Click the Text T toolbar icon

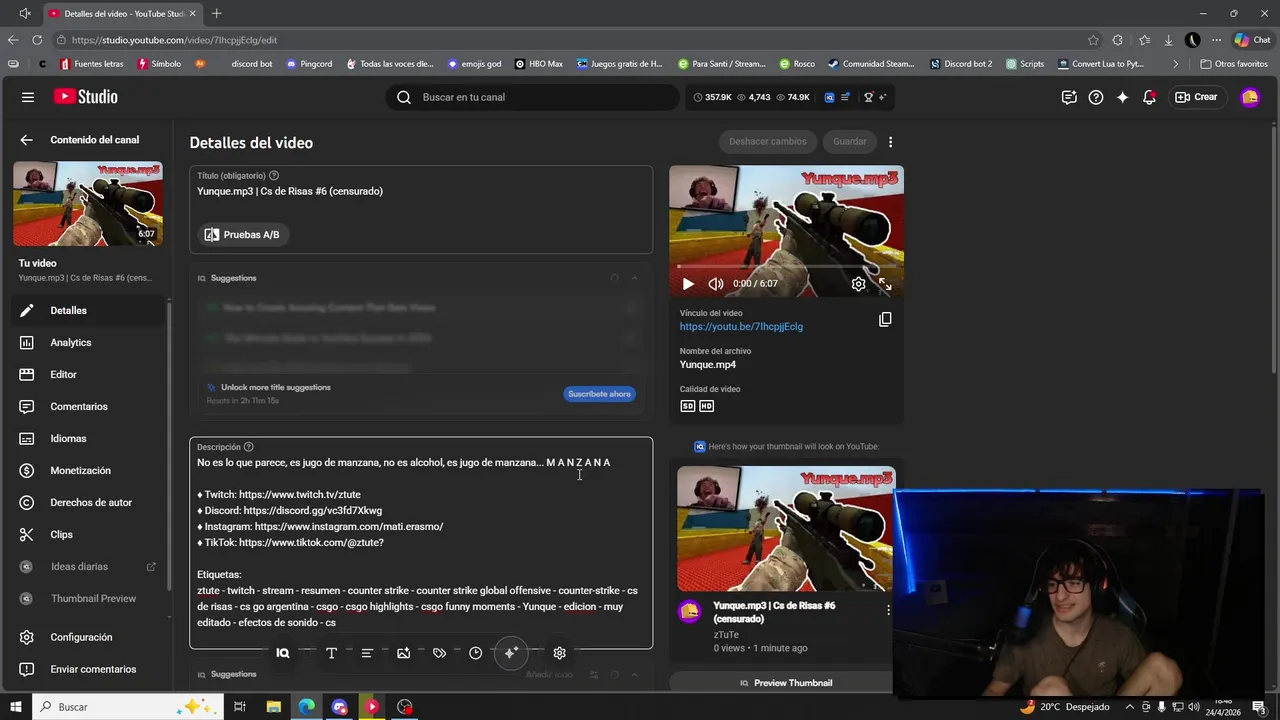(331, 653)
